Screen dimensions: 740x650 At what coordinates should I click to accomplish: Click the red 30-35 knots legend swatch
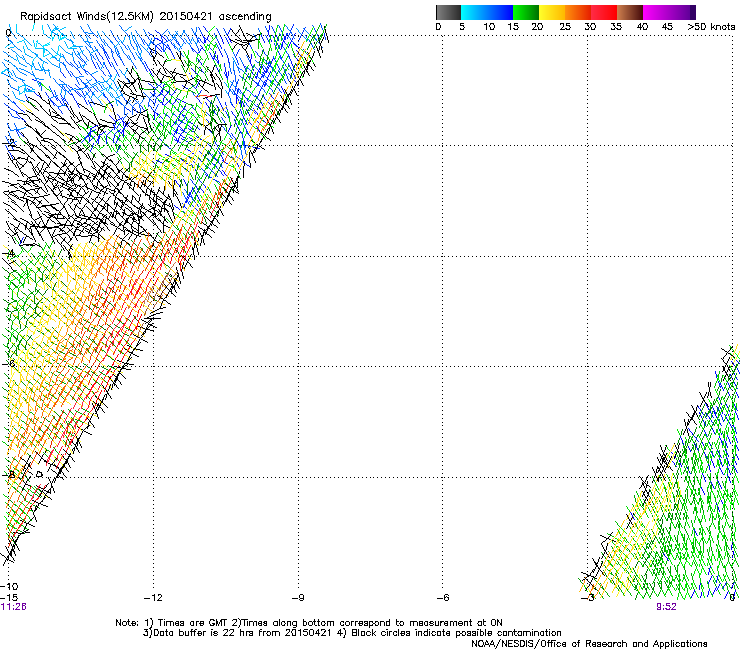(x=604, y=12)
